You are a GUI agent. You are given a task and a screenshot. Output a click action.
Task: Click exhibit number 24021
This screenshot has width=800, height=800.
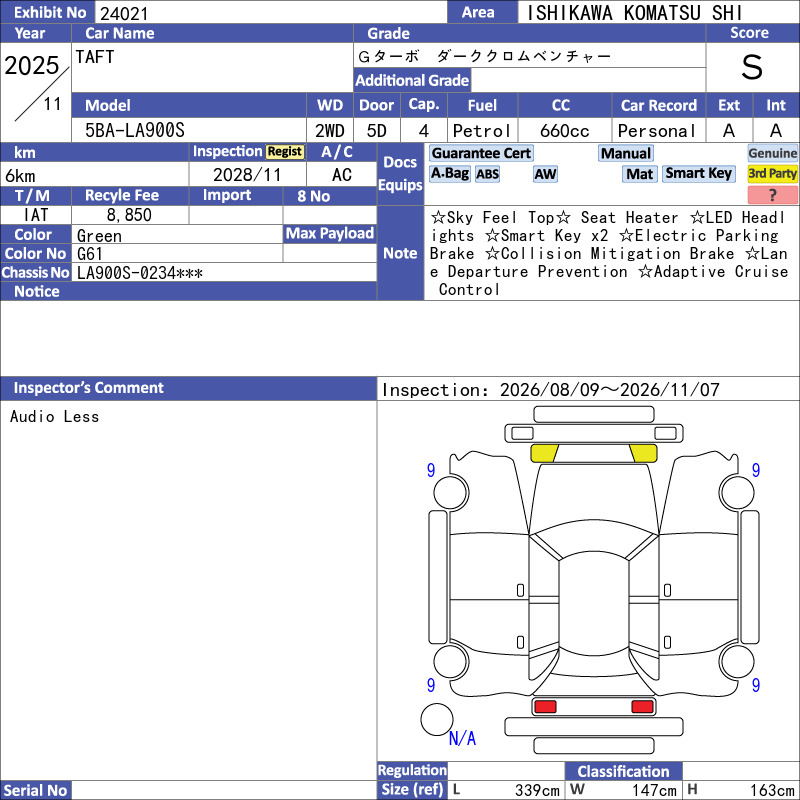pos(124,13)
